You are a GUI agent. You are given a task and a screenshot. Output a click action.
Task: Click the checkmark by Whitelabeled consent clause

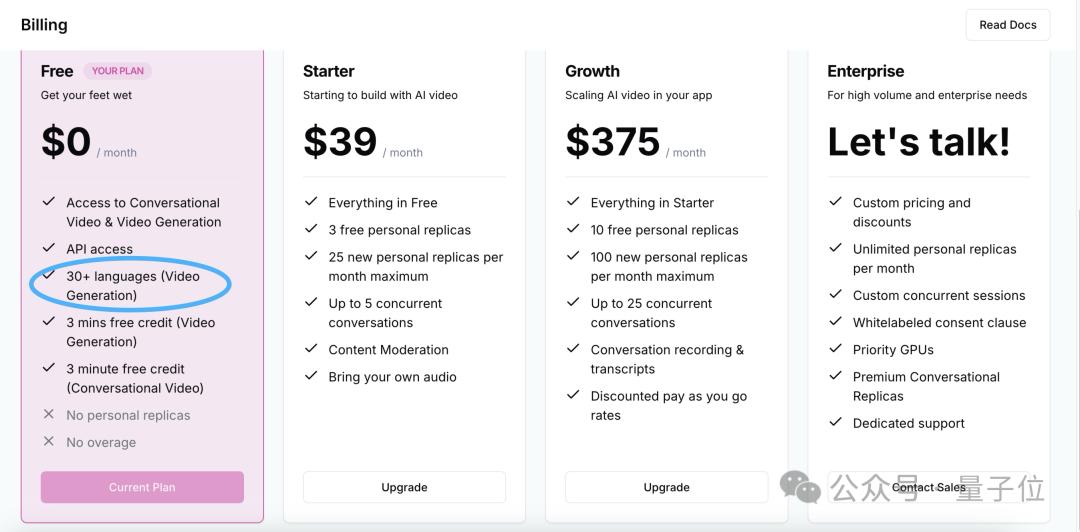pos(835,322)
